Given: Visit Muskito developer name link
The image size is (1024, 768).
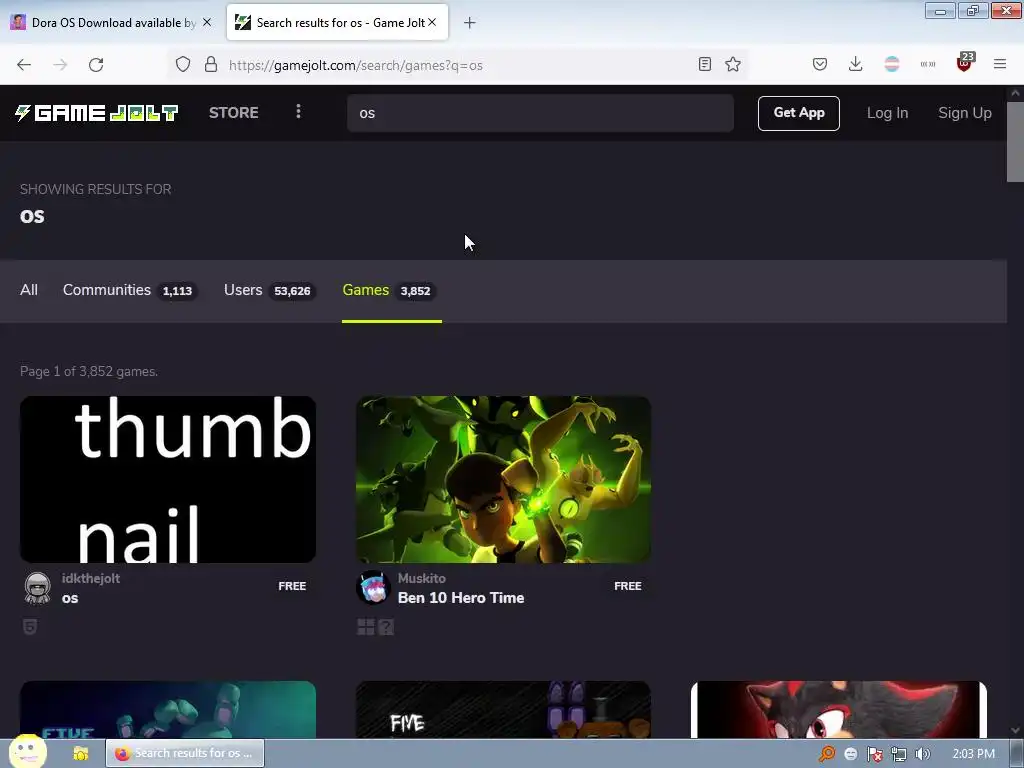Looking at the screenshot, I should [422, 578].
